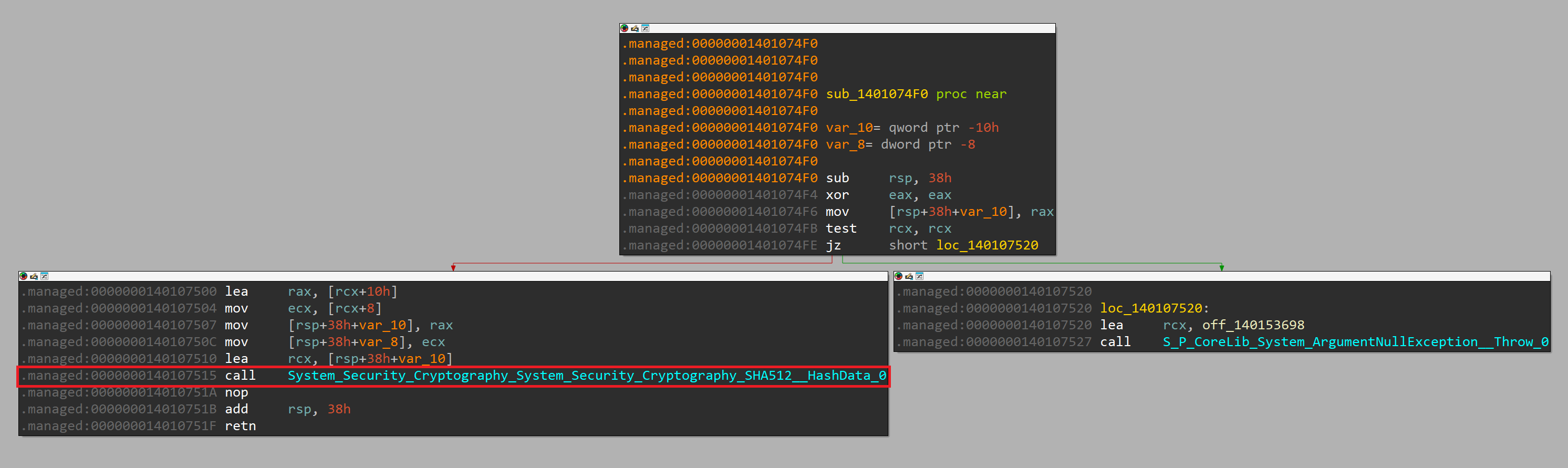Click group nodes icon on sub_1401074F0 node

click(645, 28)
